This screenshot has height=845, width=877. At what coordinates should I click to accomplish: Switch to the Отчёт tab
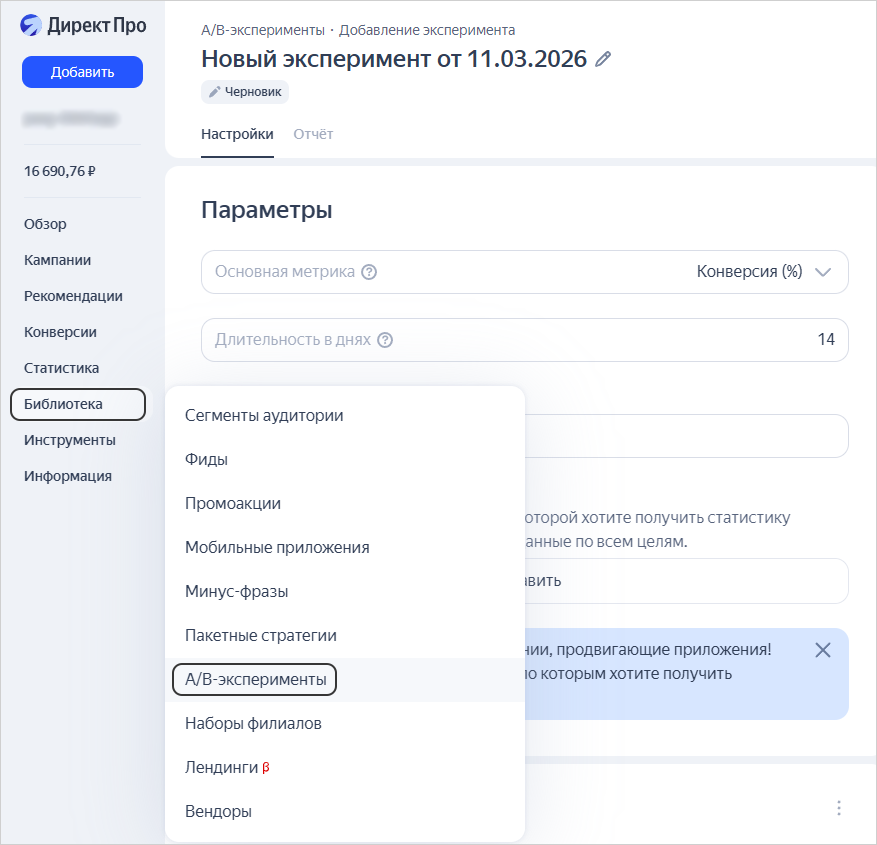point(313,133)
